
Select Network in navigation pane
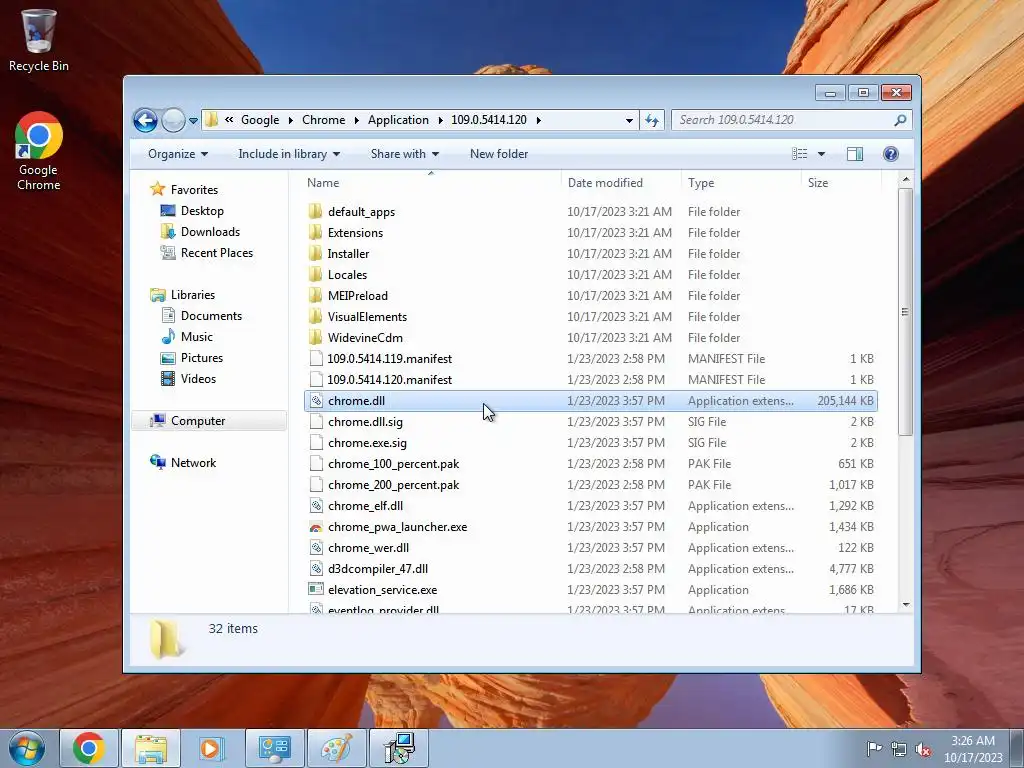tap(193, 463)
